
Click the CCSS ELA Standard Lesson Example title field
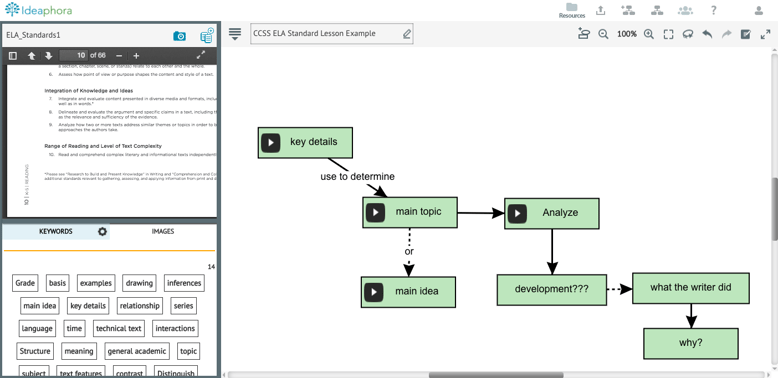tap(331, 34)
